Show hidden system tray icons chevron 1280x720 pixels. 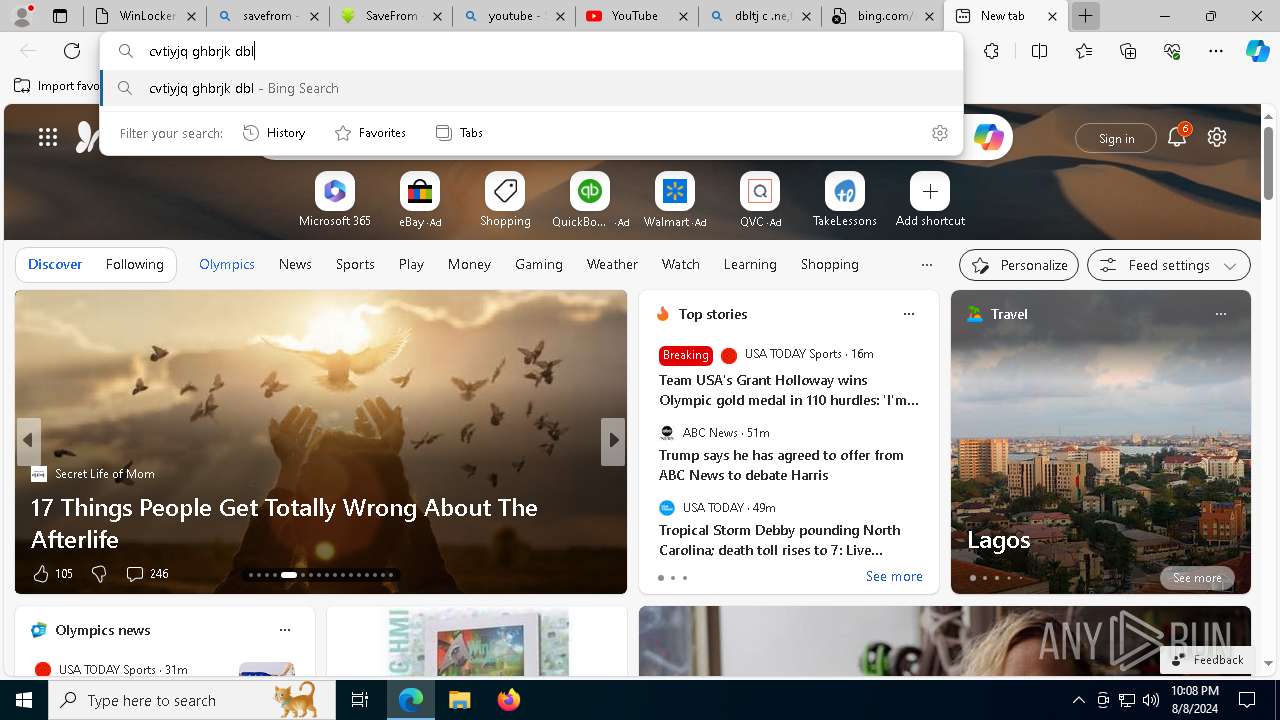(1078, 700)
